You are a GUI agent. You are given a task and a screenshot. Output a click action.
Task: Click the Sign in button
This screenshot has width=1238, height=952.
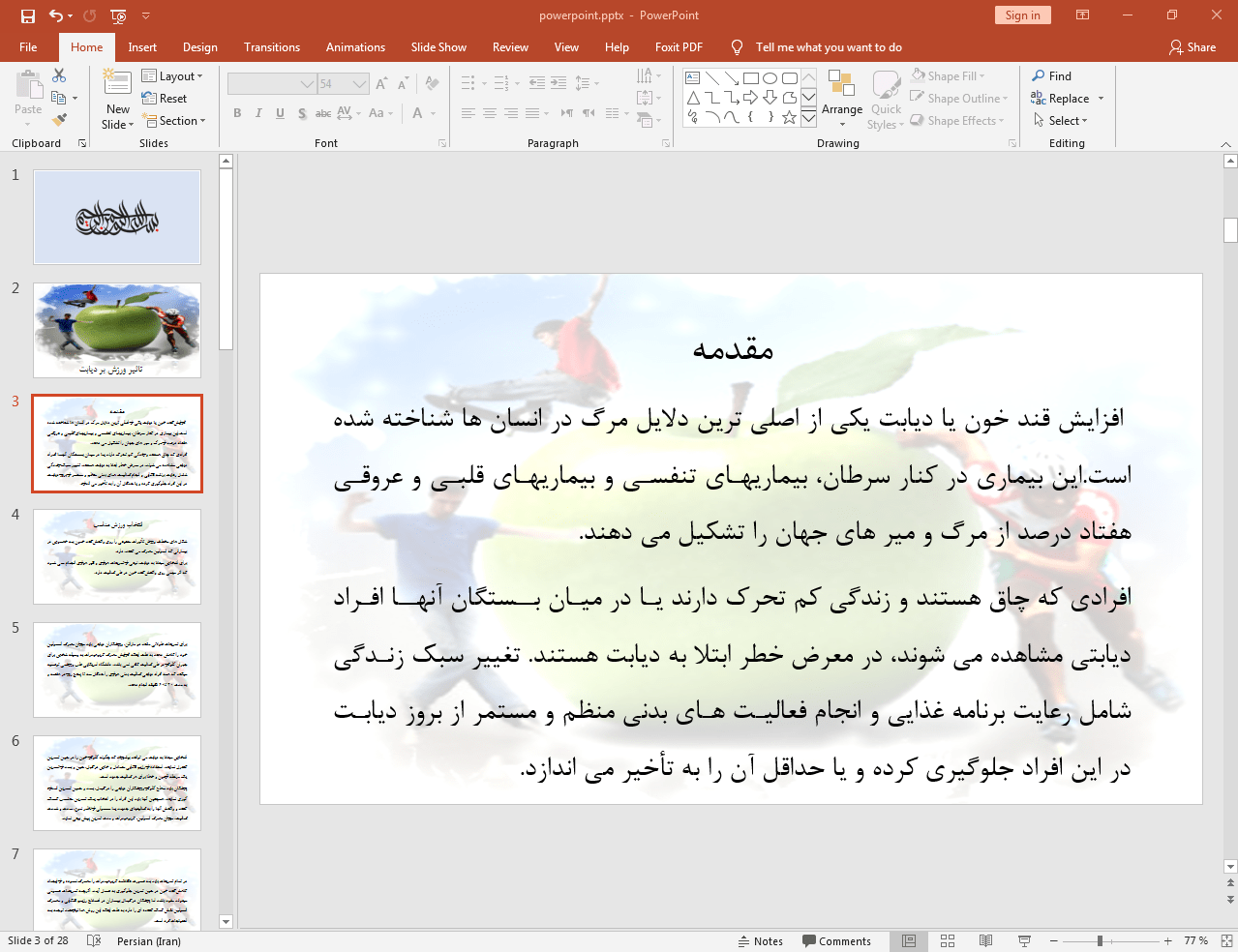[1022, 15]
